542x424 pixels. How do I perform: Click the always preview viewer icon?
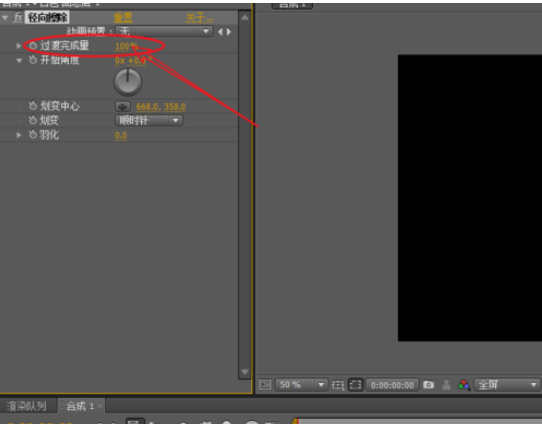pyautogui.click(x=265, y=385)
